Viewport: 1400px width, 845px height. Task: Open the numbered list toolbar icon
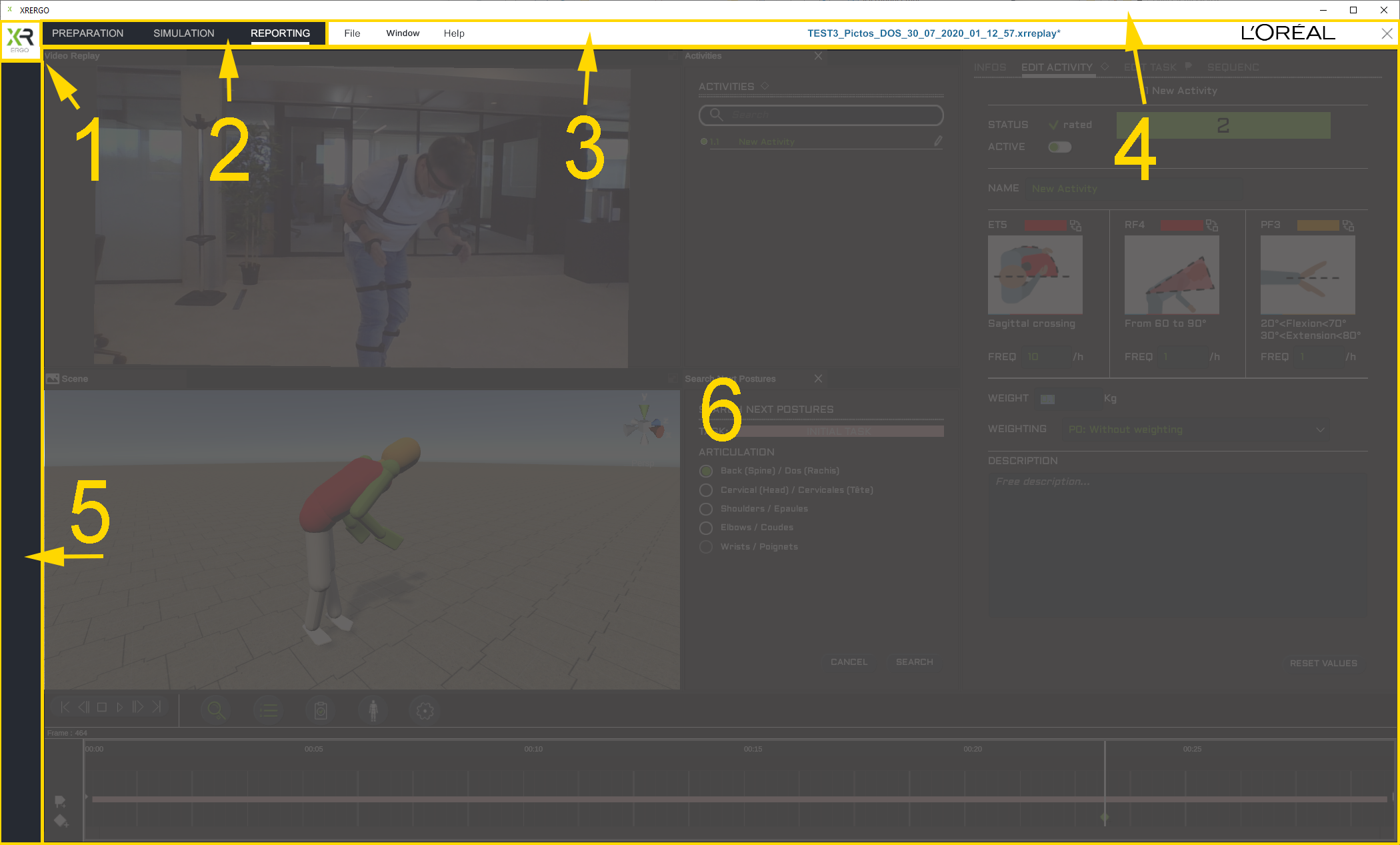(268, 710)
